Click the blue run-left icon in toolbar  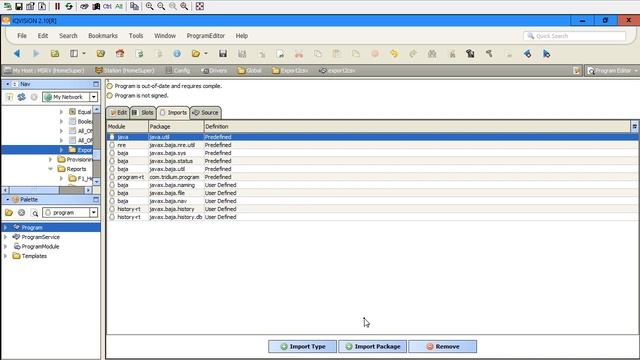pos(527,53)
